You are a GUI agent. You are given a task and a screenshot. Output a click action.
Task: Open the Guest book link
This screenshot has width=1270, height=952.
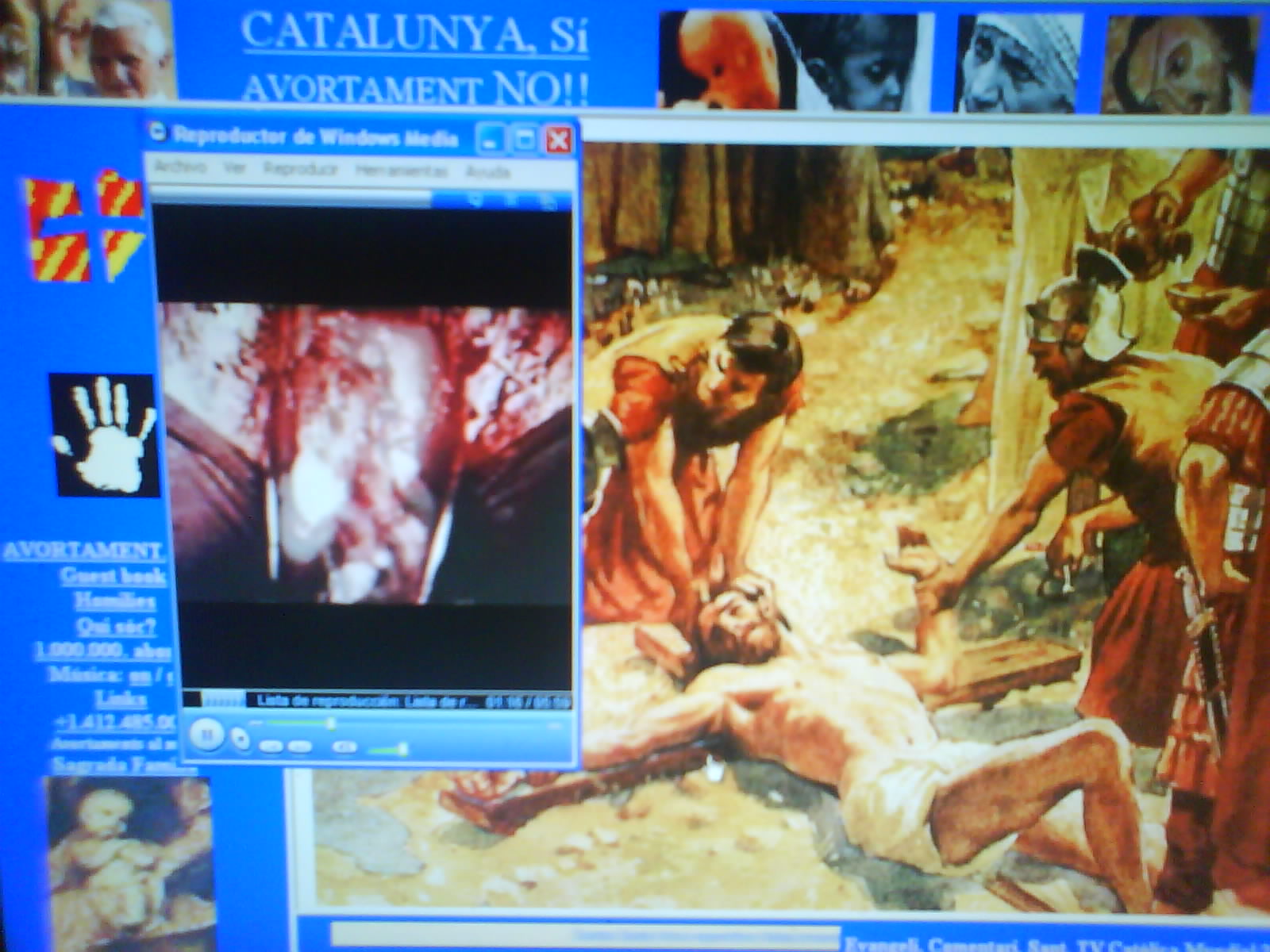click(x=113, y=575)
